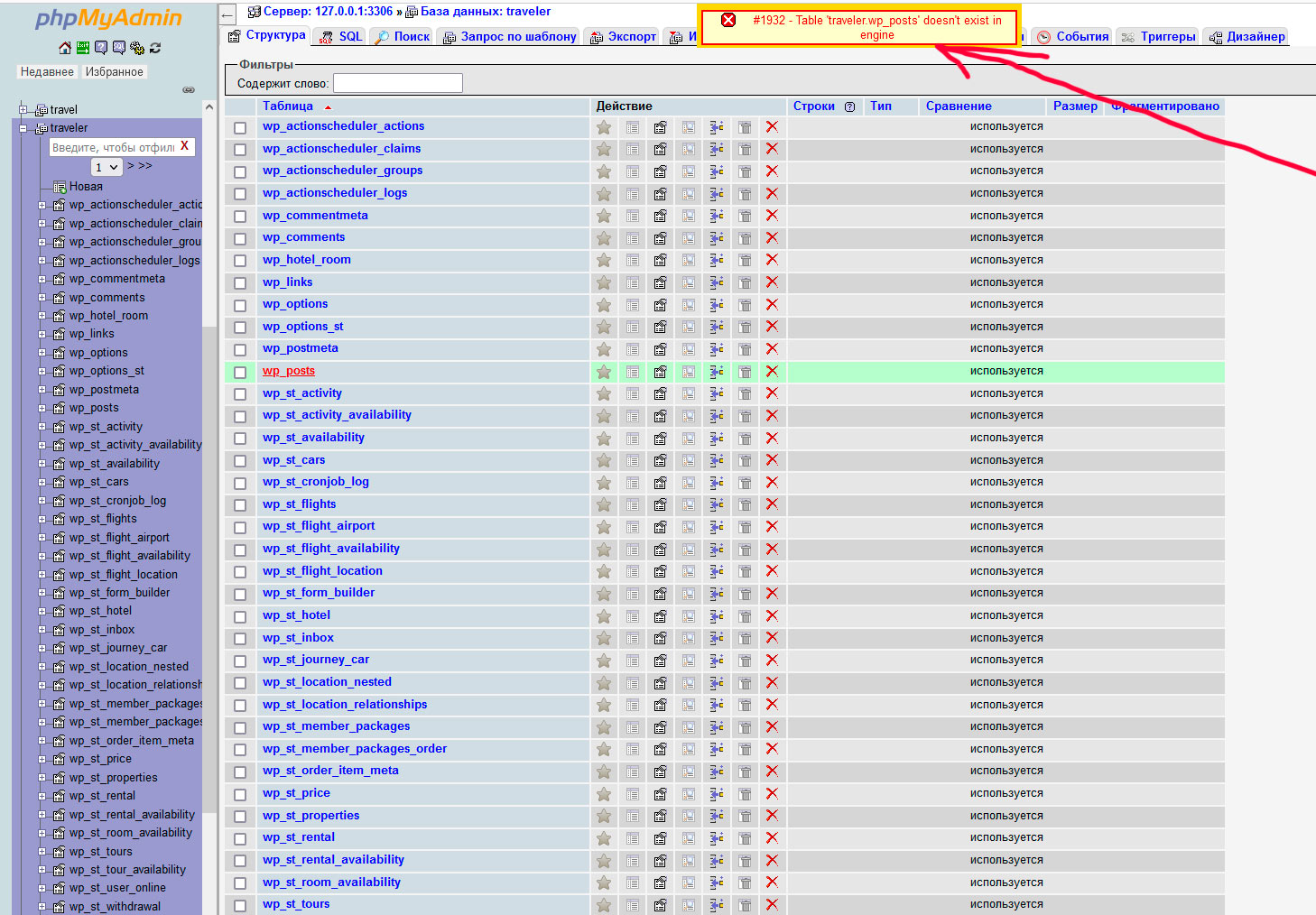The image size is (1316, 915).
Task: Click the green Exit (log out) icon
Action: point(83,48)
